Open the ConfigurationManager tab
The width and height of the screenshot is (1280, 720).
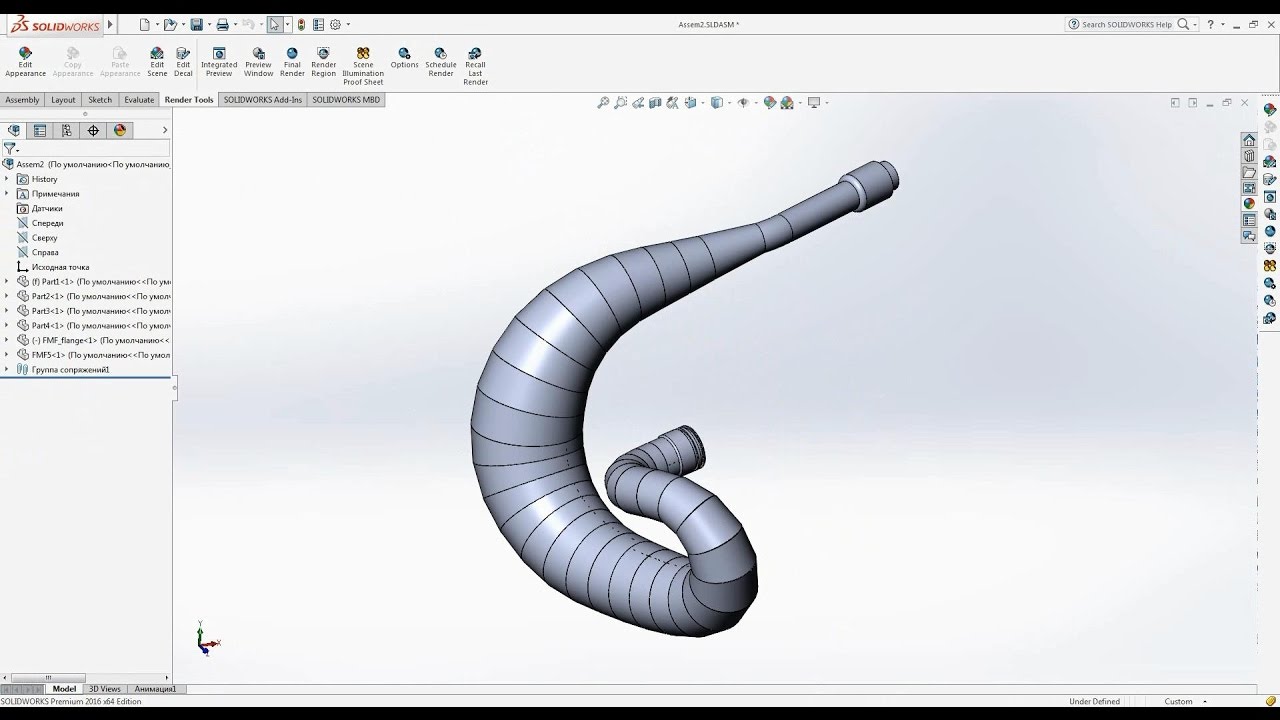click(66, 130)
